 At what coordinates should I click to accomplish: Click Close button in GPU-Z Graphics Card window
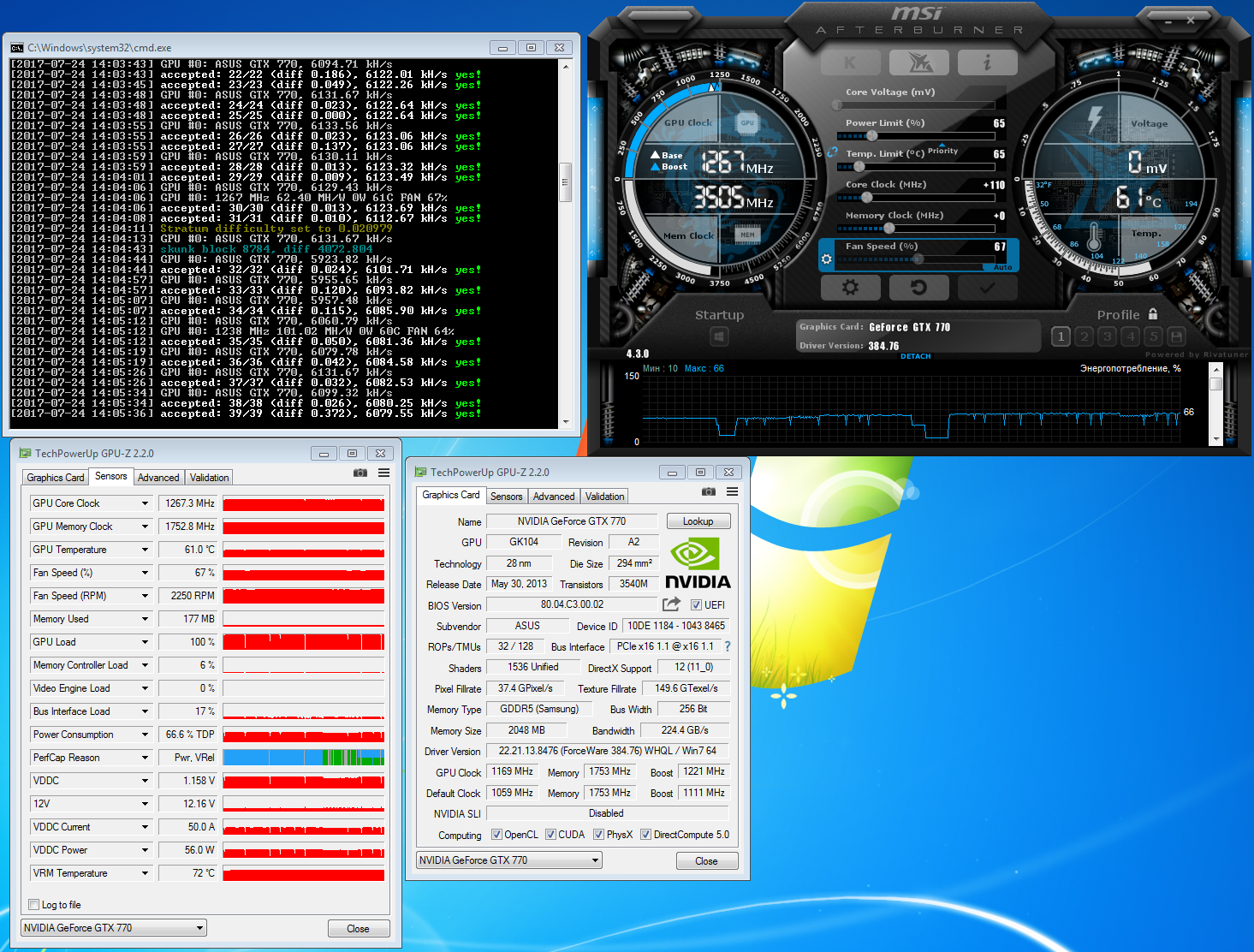point(707,861)
